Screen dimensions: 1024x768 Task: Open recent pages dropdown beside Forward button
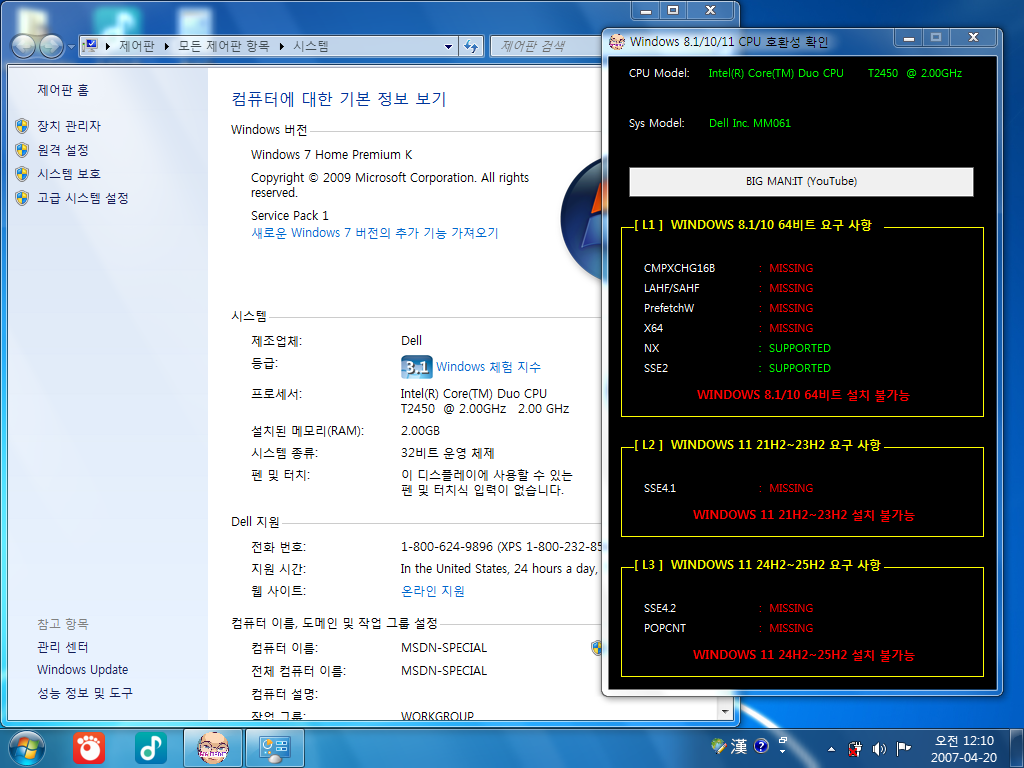(x=72, y=47)
